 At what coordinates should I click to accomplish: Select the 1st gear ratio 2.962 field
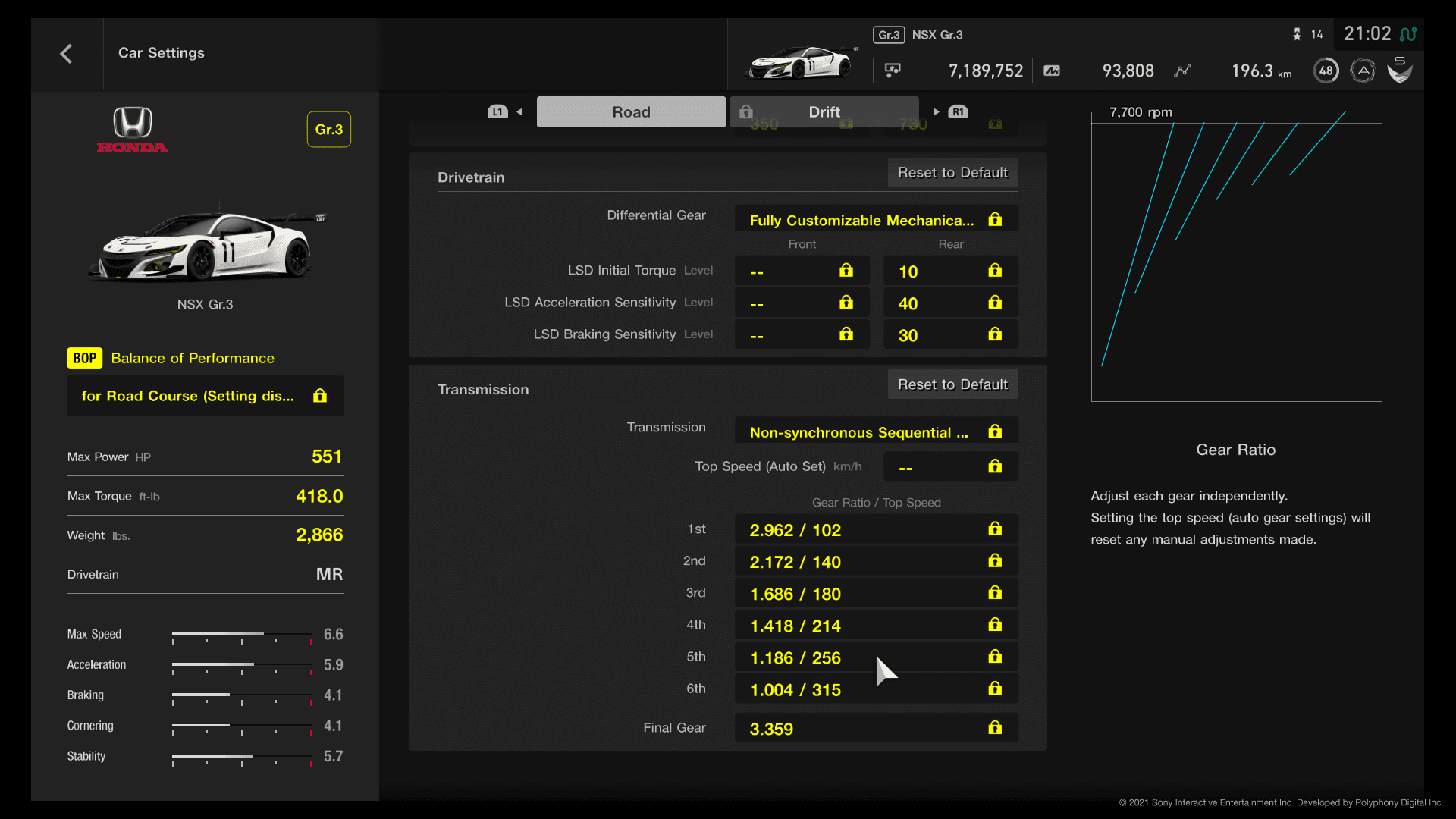pyautogui.click(x=877, y=529)
